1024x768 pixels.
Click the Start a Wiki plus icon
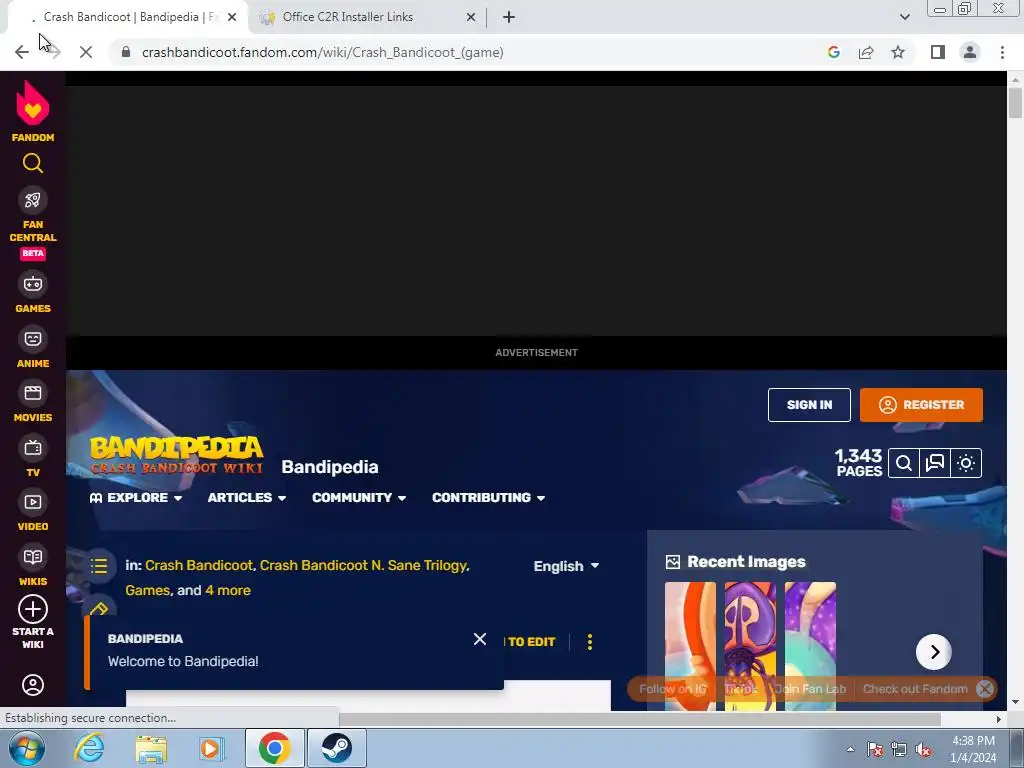[x=33, y=609]
